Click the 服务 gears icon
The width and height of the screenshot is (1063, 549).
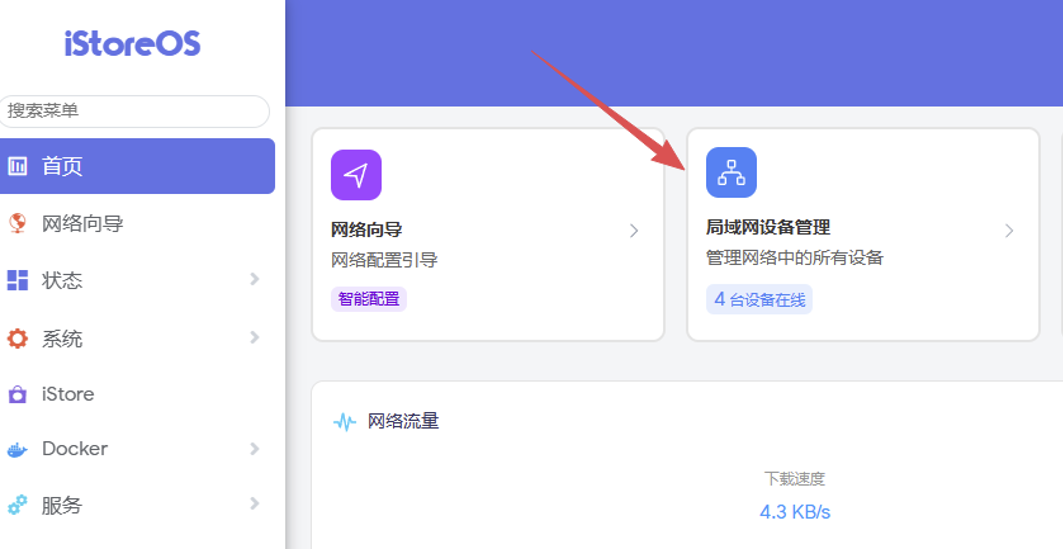tap(18, 505)
